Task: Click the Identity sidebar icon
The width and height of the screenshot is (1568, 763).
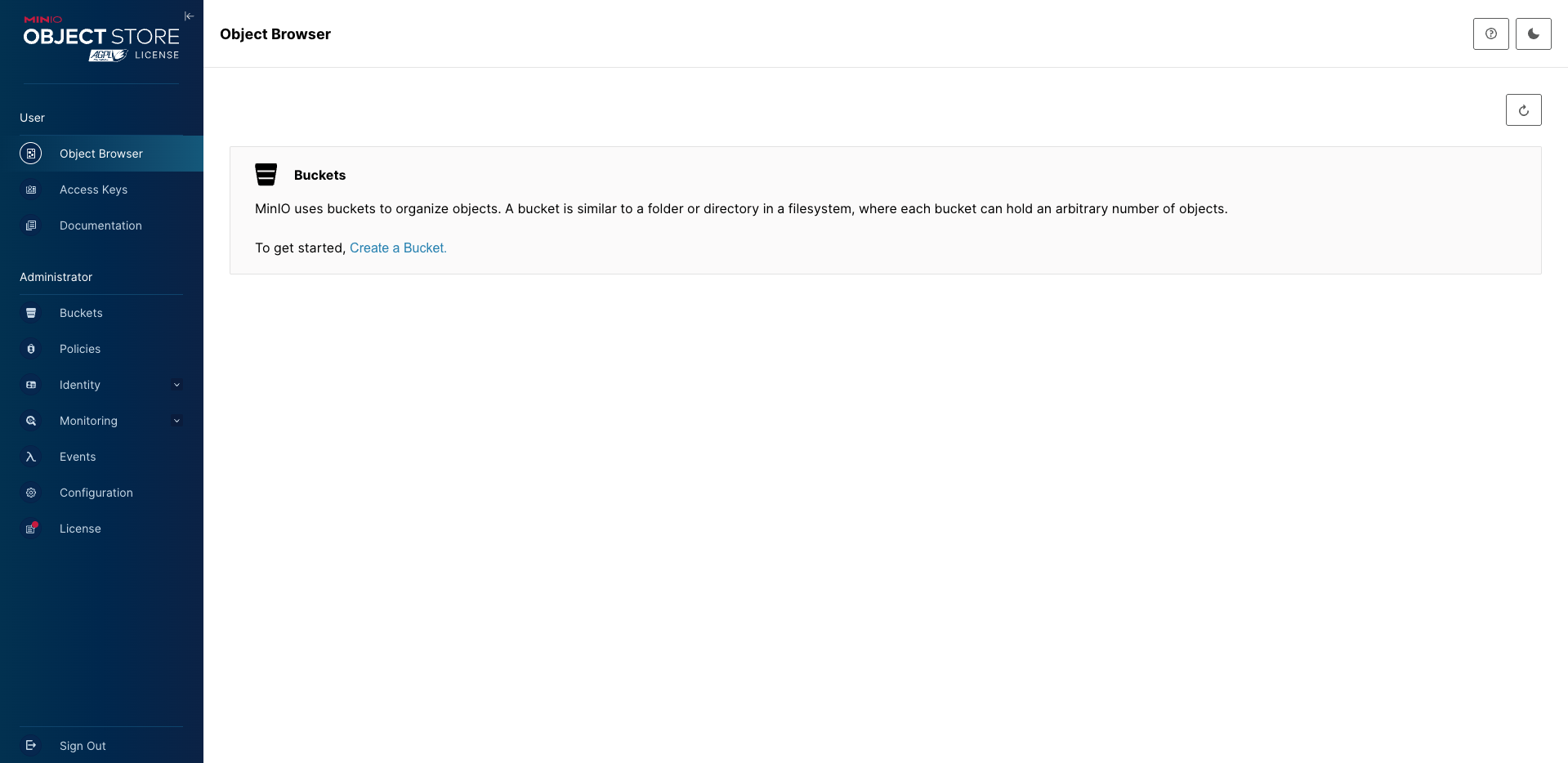Action: (x=31, y=385)
